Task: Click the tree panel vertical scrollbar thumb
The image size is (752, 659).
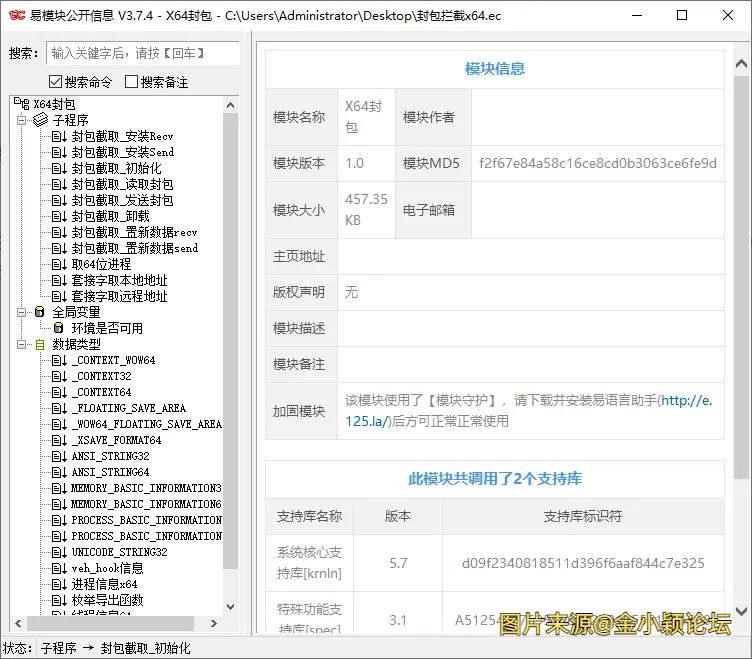Action: 230,341
